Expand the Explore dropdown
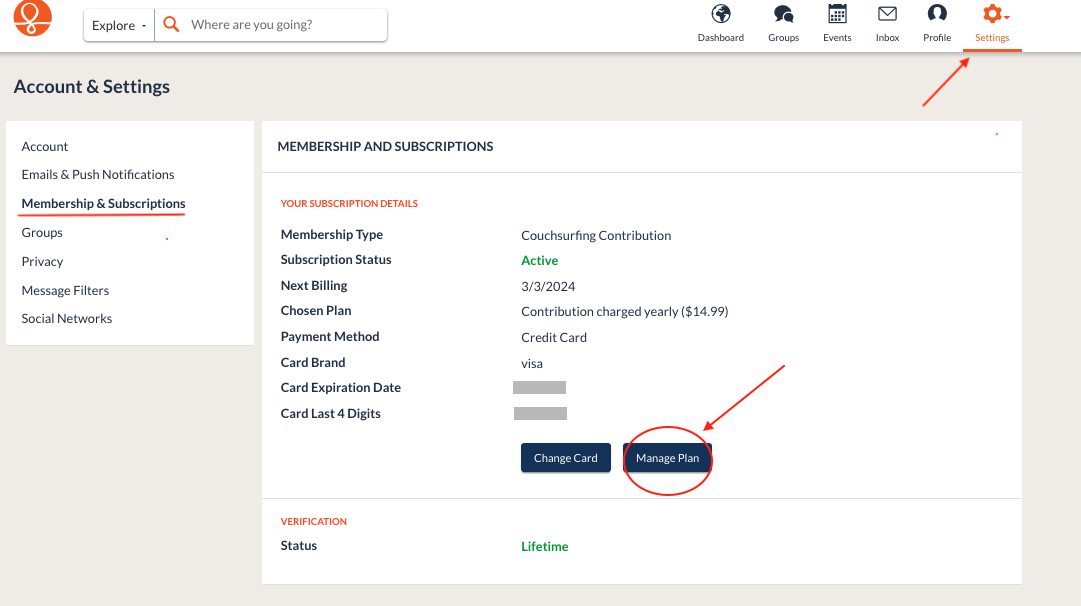This screenshot has width=1081, height=606. [119, 26]
